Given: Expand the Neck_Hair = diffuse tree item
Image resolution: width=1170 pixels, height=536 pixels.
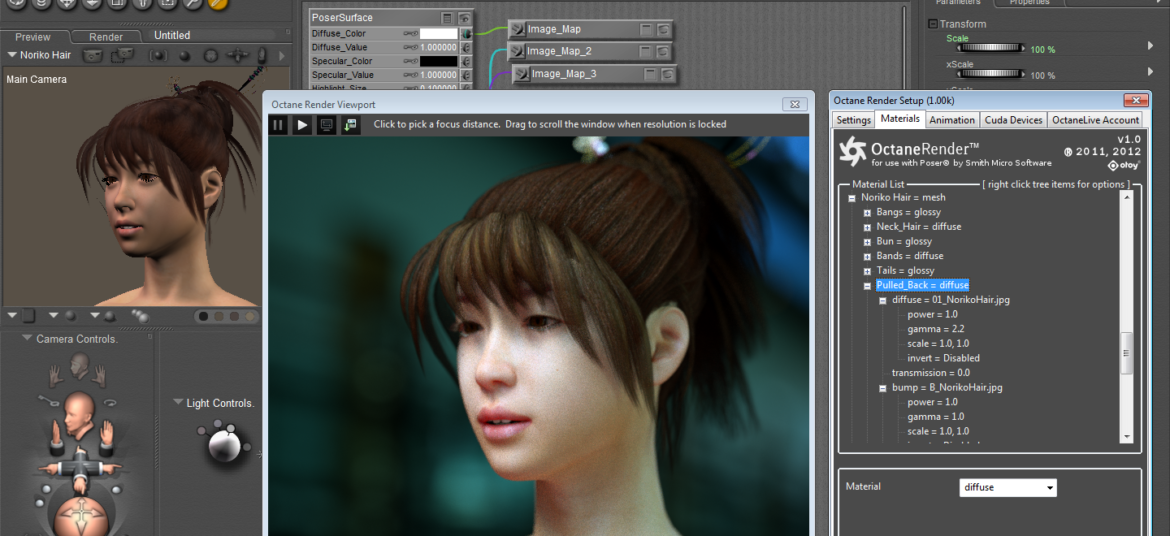Looking at the screenshot, I should (x=867, y=227).
